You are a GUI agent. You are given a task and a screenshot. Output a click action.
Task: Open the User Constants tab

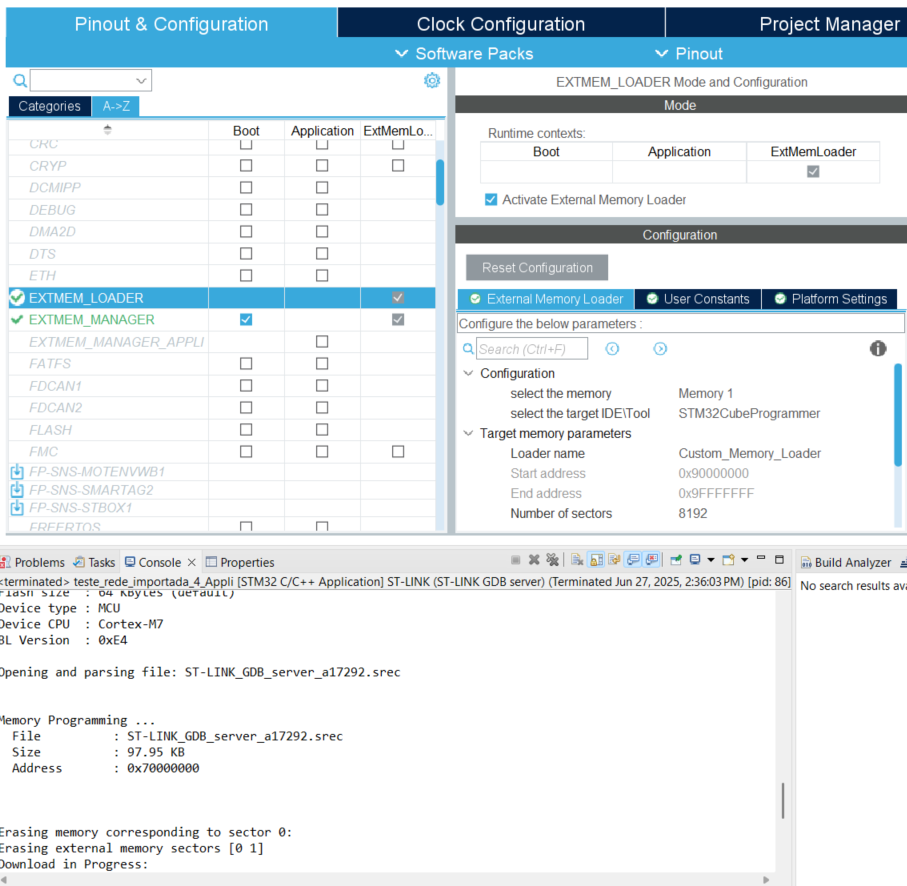tap(697, 298)
